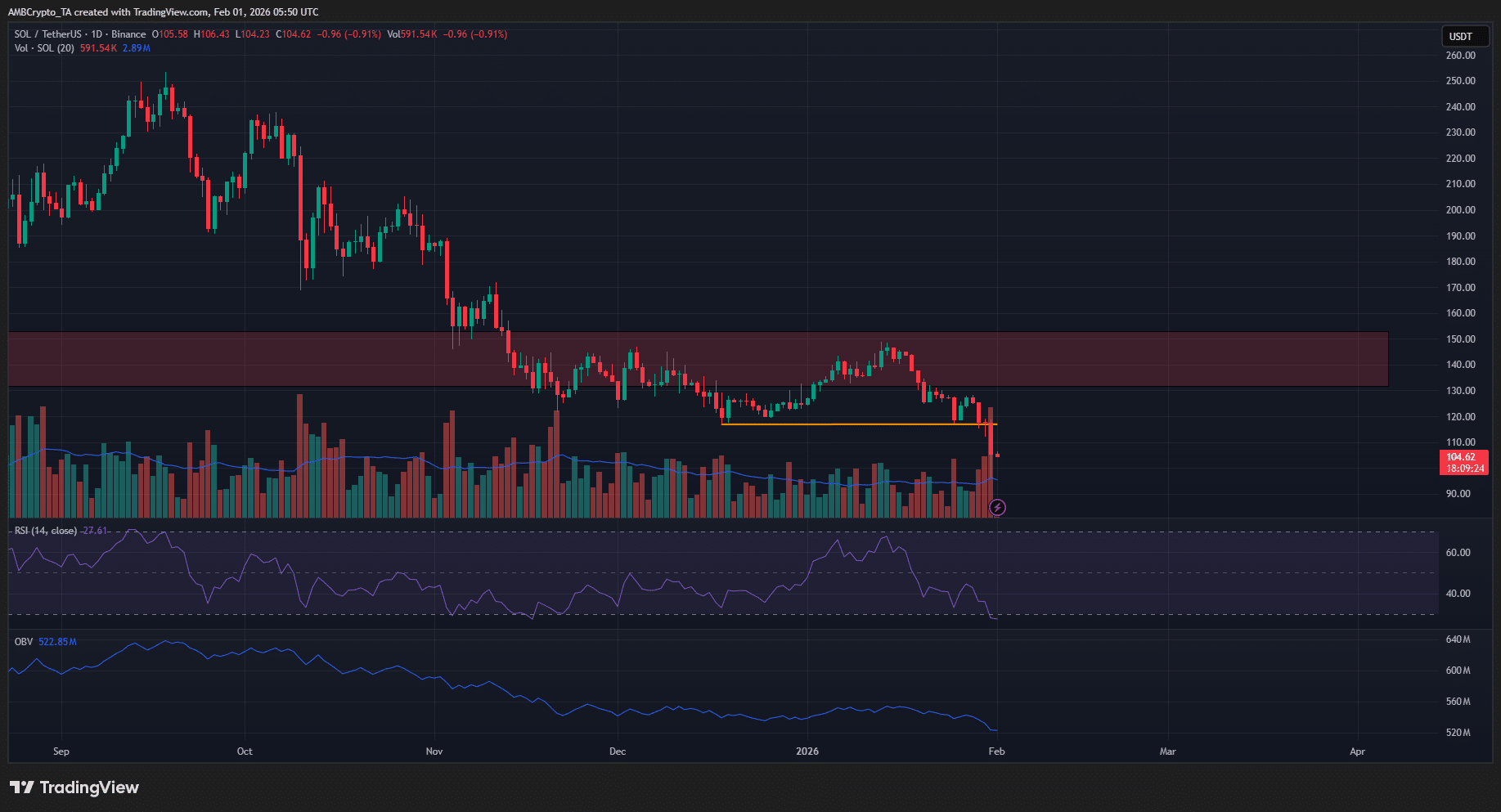Click the 2026 label on time axis

point(807,751)
